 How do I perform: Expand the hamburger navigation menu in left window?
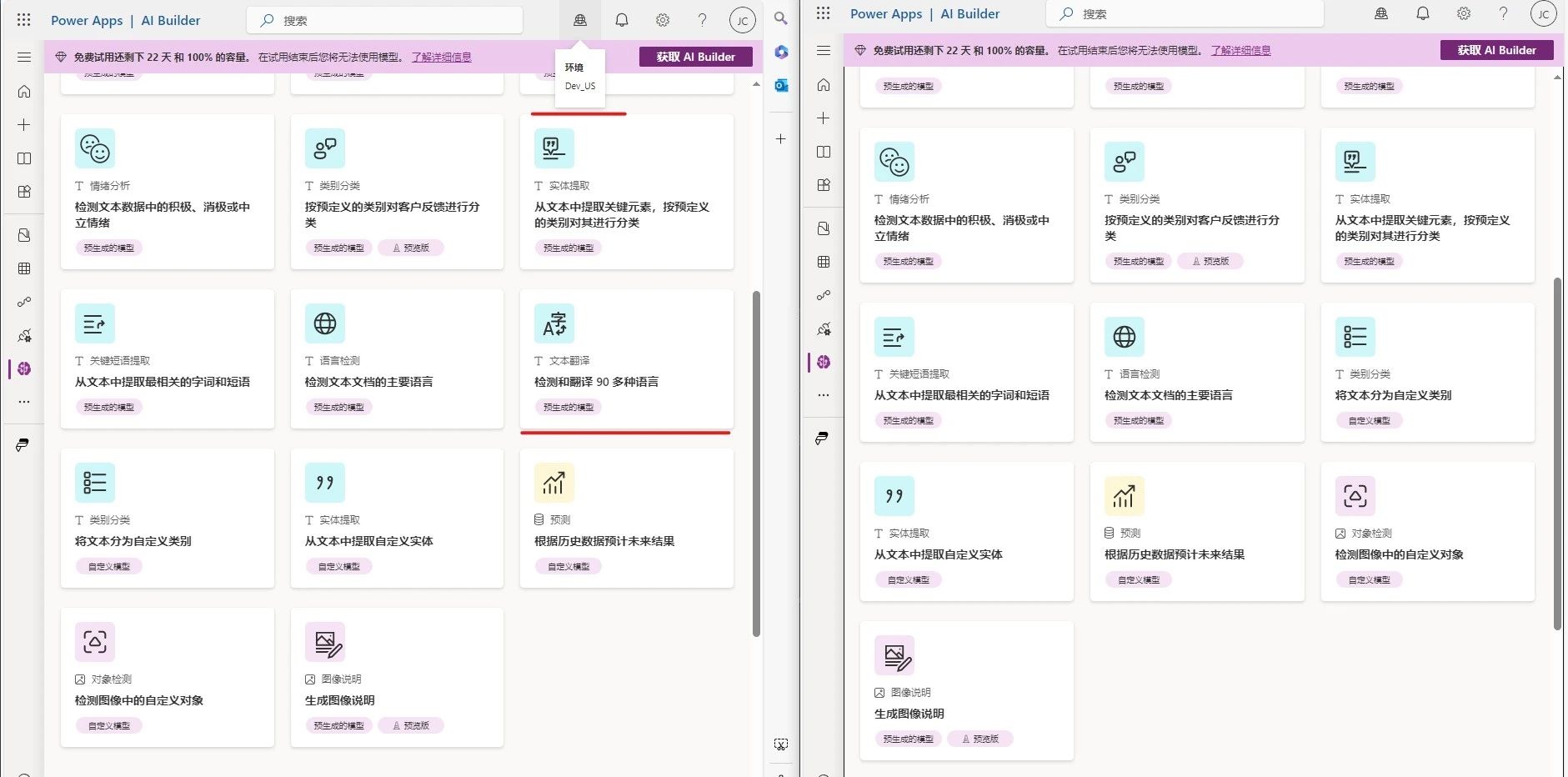coord(24,58)
